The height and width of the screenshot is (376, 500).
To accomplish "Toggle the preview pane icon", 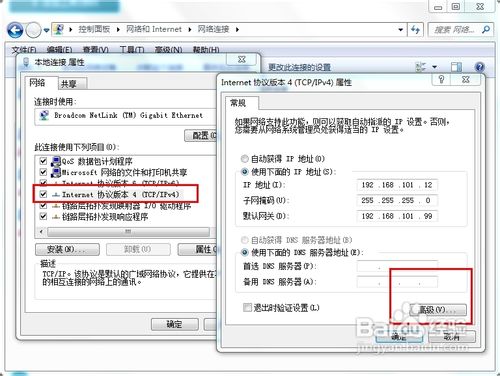I will [x=456, y=67].
